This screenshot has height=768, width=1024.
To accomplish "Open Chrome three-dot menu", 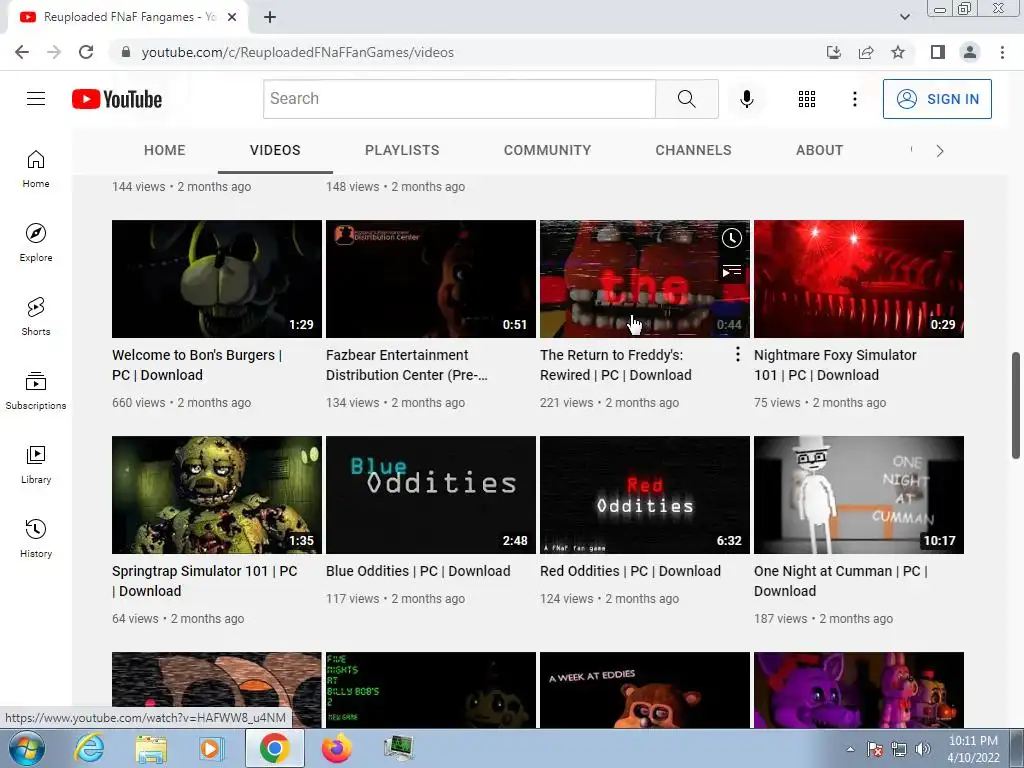I will click(1002, 52).
